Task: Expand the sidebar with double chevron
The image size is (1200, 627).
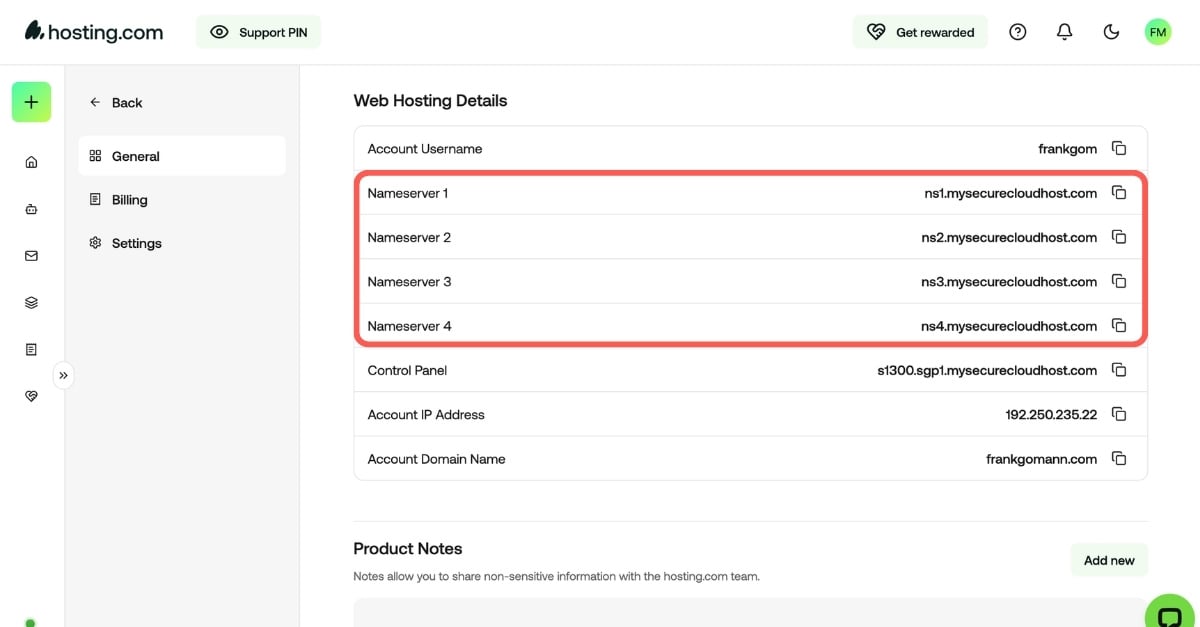Action: point(63,375)
